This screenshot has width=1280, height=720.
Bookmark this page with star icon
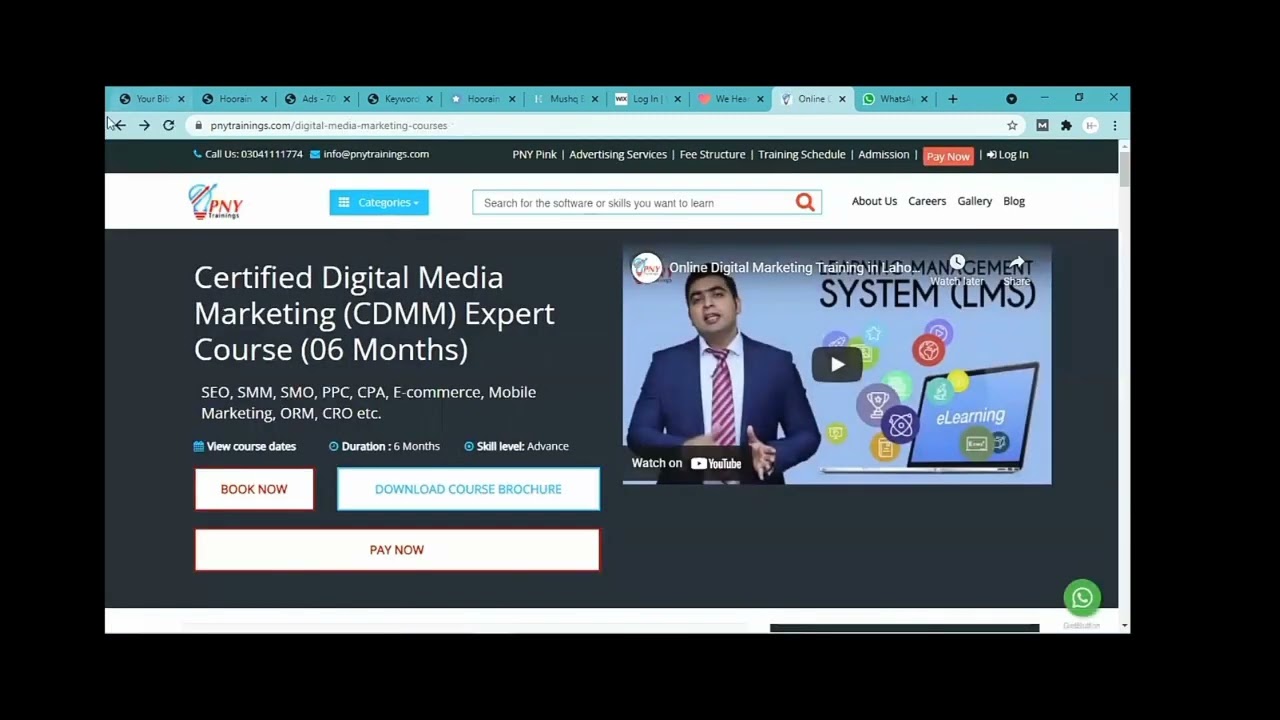pyautogui.click(x=1012, y=126)
